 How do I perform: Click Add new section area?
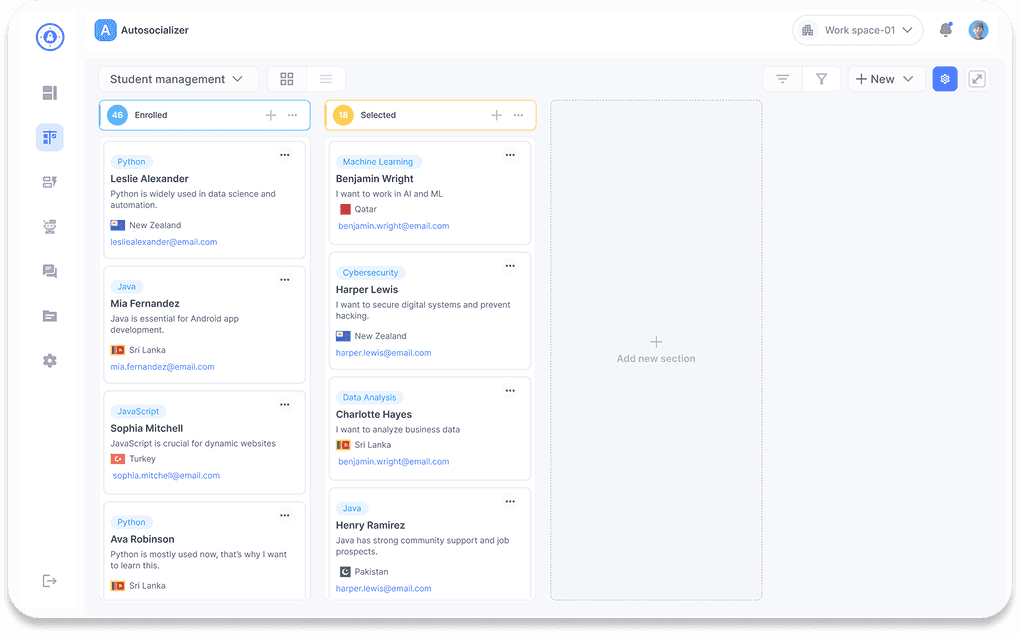pos(656,349)
